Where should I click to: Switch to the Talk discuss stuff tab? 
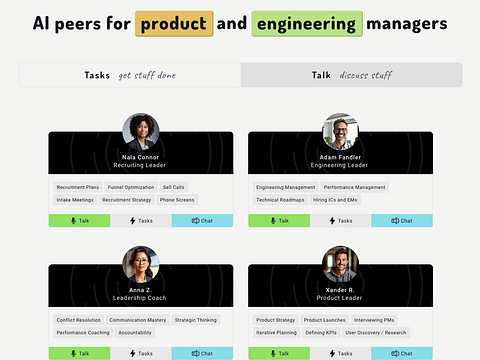352,75
